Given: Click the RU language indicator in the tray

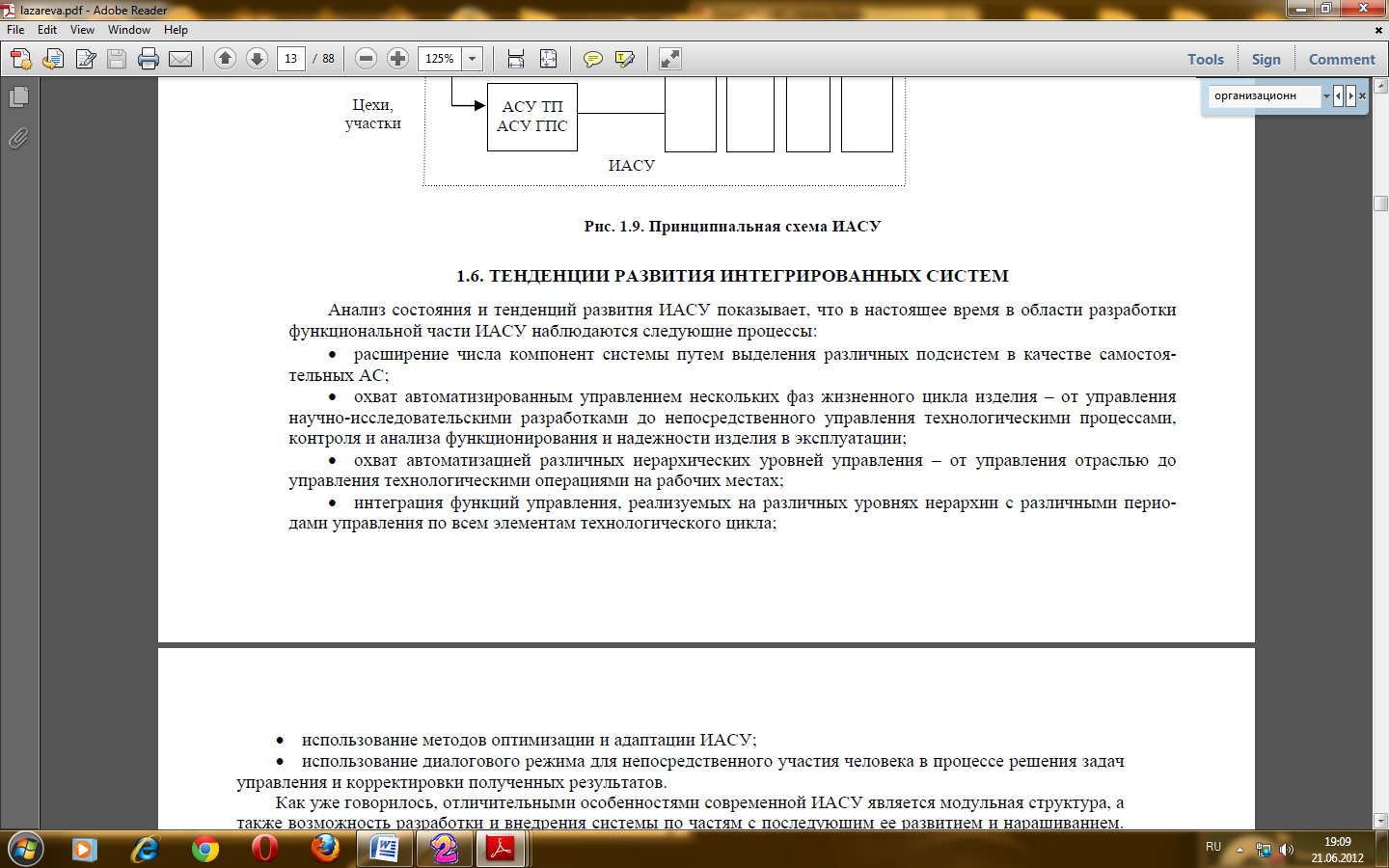Looking at the screenshot, I should 1213,847.
